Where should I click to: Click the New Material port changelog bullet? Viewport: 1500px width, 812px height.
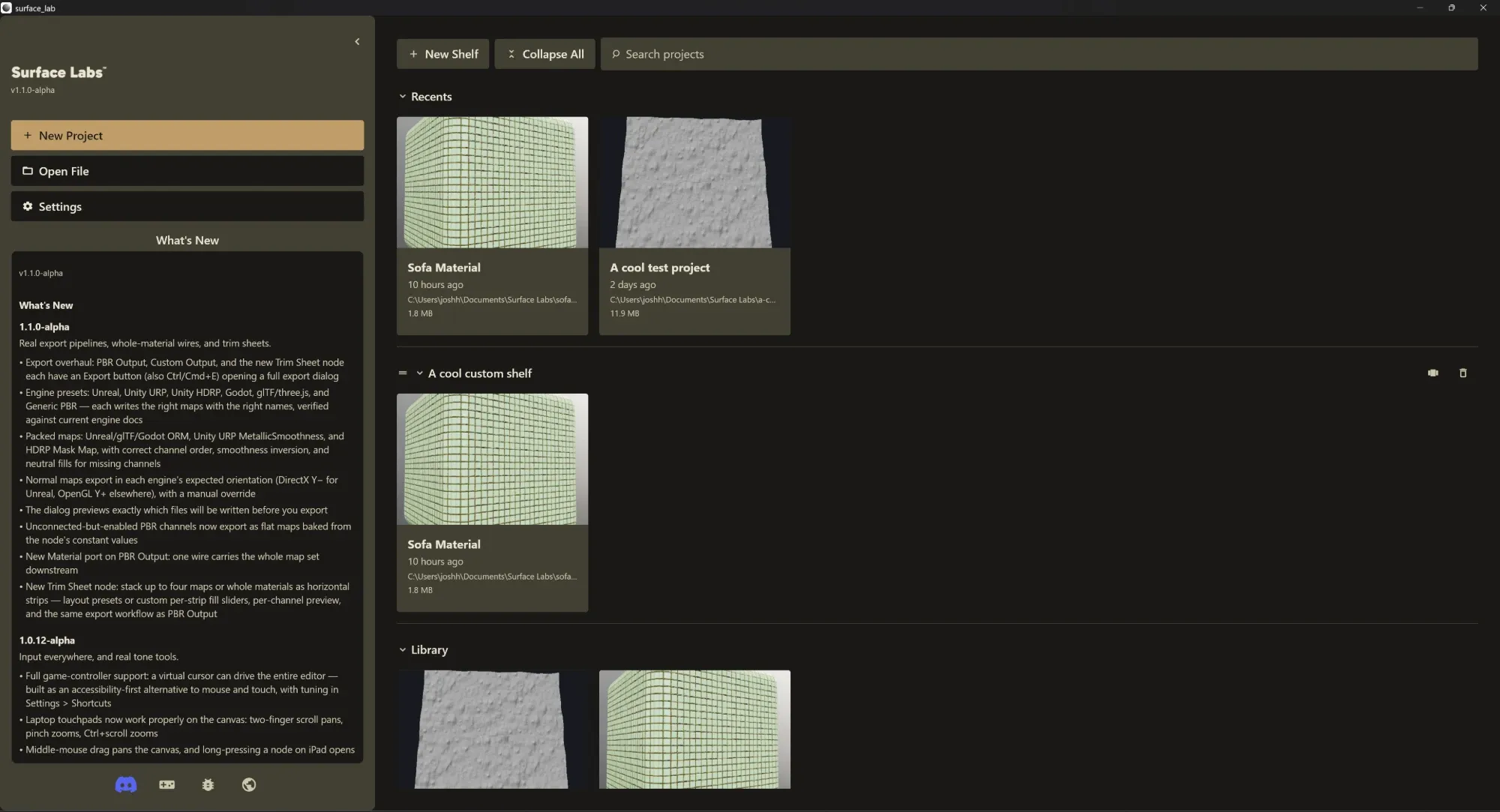(171, 563)
